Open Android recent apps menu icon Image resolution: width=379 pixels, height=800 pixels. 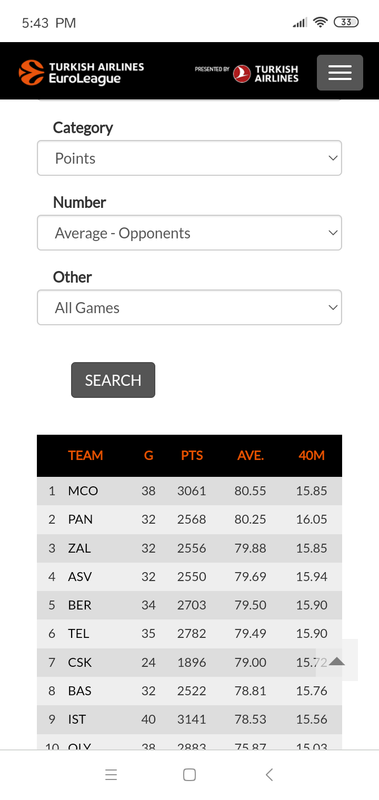click(x=111, y=774)
